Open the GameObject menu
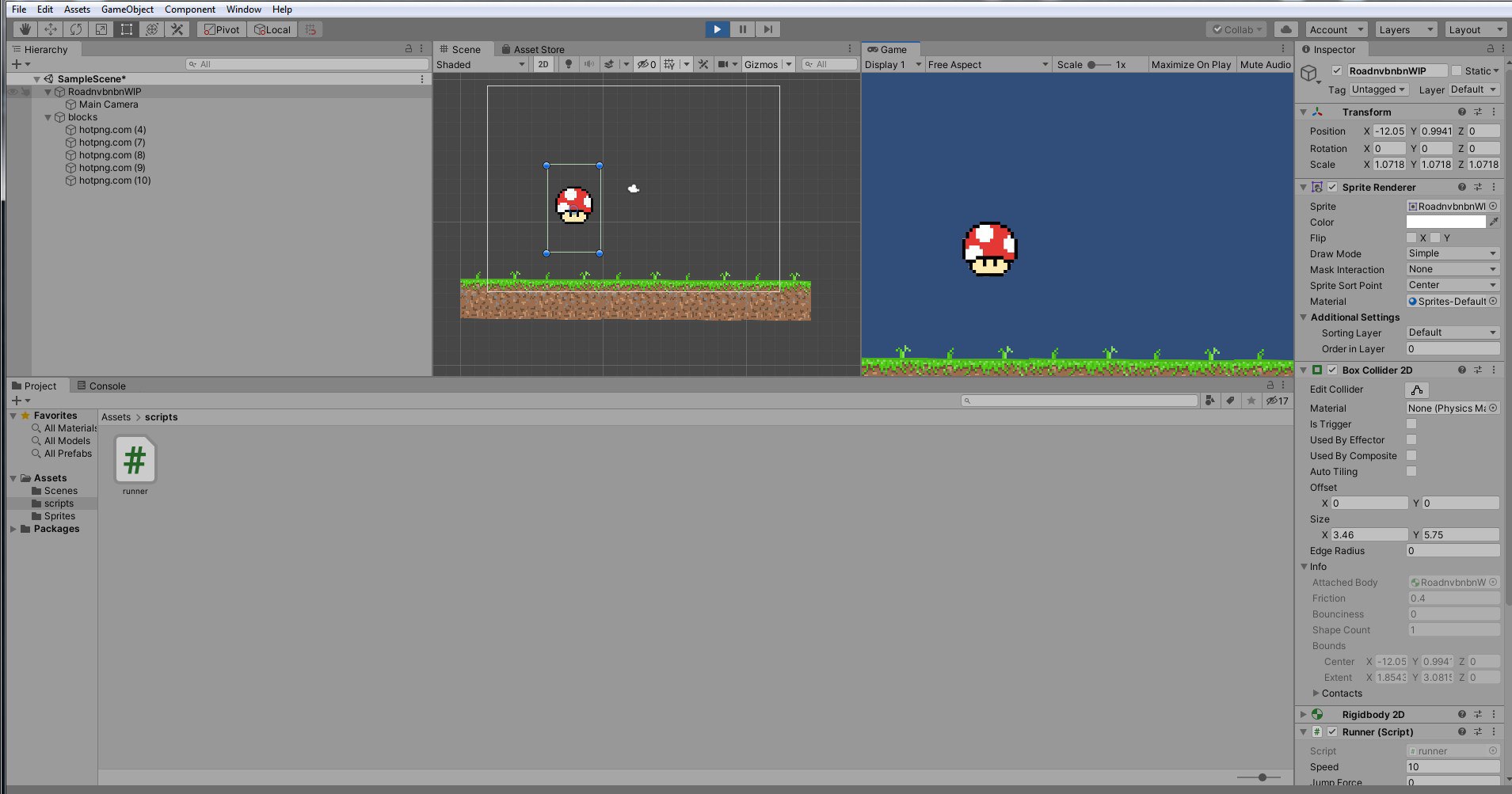The width and height of the screenshot is (1512, 794). coord(128,9)
